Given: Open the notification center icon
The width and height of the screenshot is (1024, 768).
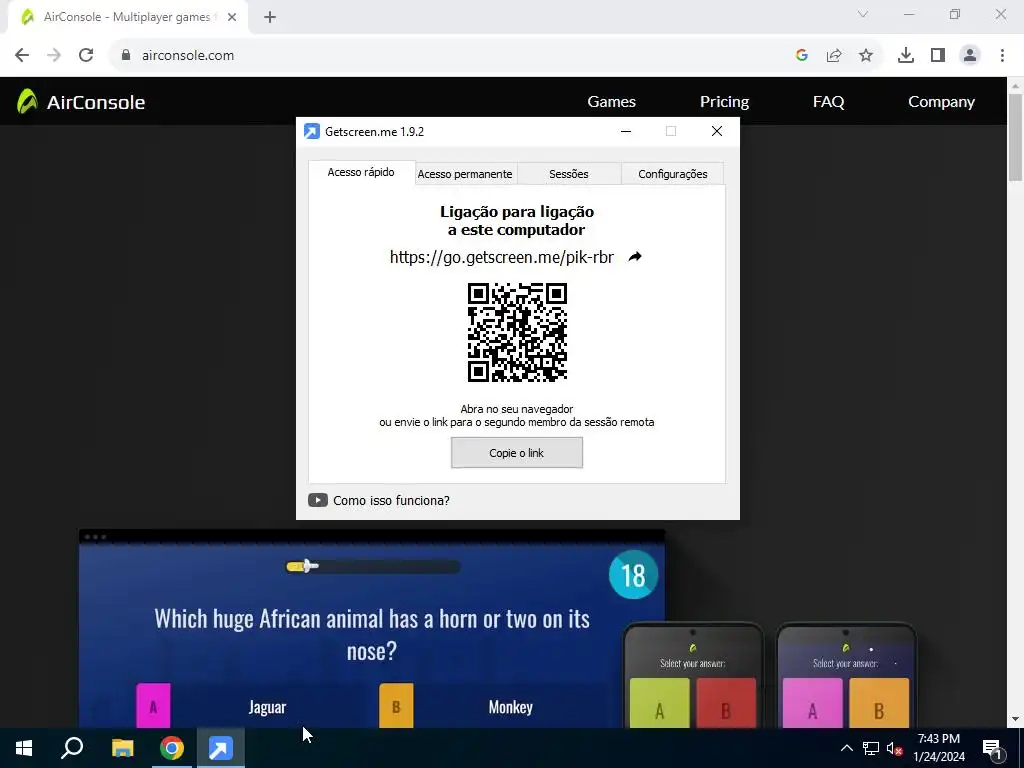Looking at the screenshot, I should tap(992, 748).
